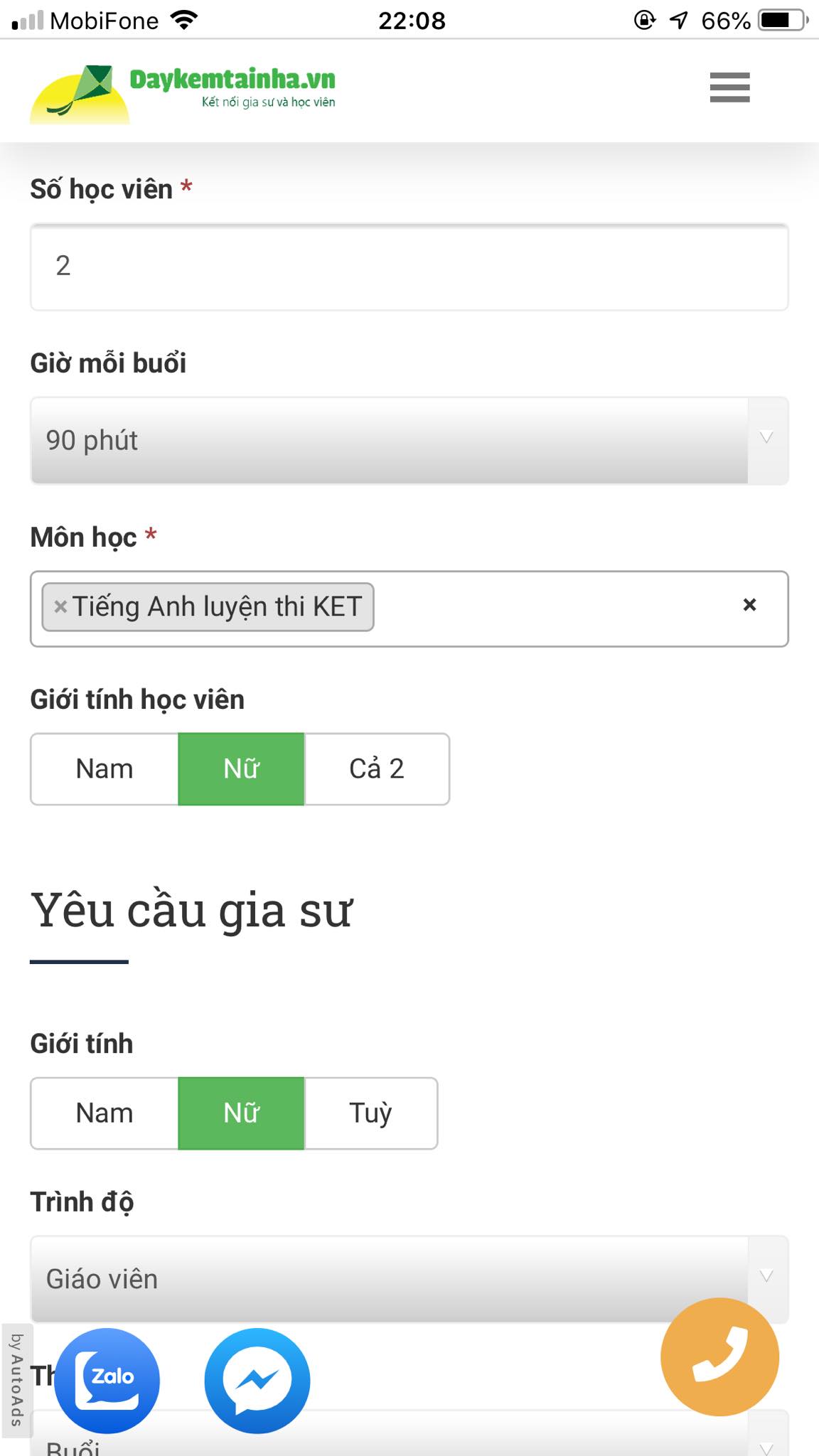Select 'Nữ' in student gender segment
Screen dimensions: 819x1456
pos(240,769)
